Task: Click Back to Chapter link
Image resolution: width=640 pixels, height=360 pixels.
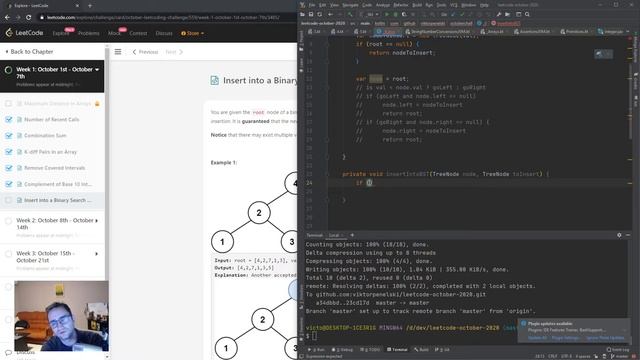Action: [x=29, y=52]
